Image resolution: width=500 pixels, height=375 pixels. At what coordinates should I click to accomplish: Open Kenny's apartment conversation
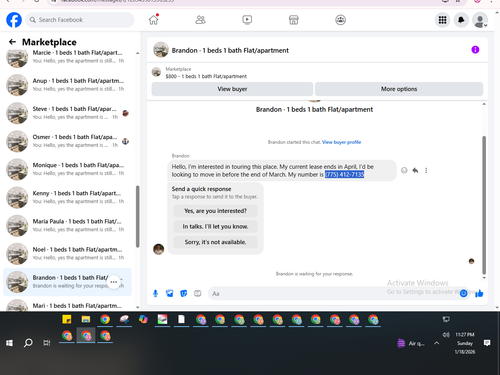[67, 197]
